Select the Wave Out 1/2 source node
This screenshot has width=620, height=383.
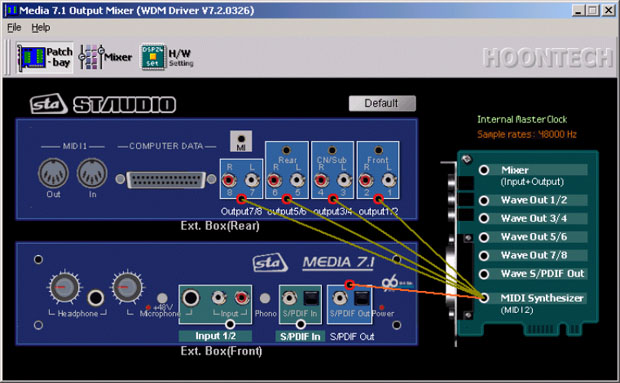pos(484,200)
